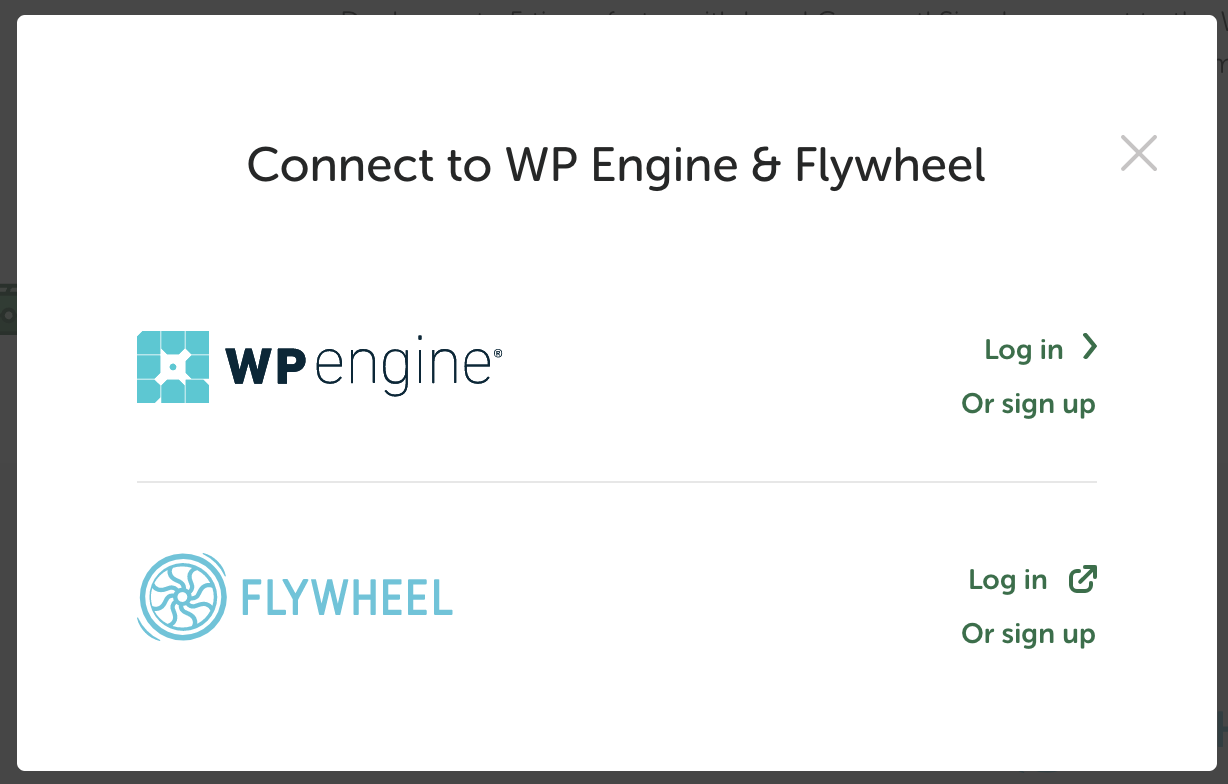Screen dimensions: 1228x784
Task: Click chevron arrow next to WP Engine Log in
Action: tap(1090, 347)
